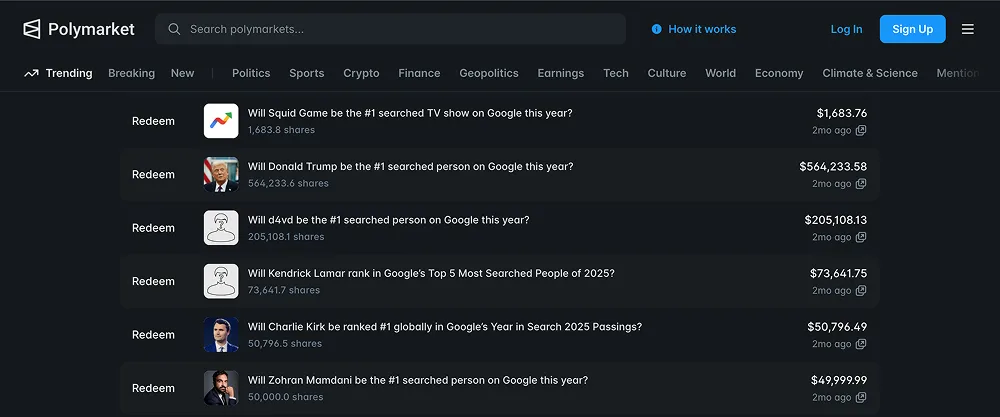Click copy icon beside Squid Game timestamp

click(861, 130)
